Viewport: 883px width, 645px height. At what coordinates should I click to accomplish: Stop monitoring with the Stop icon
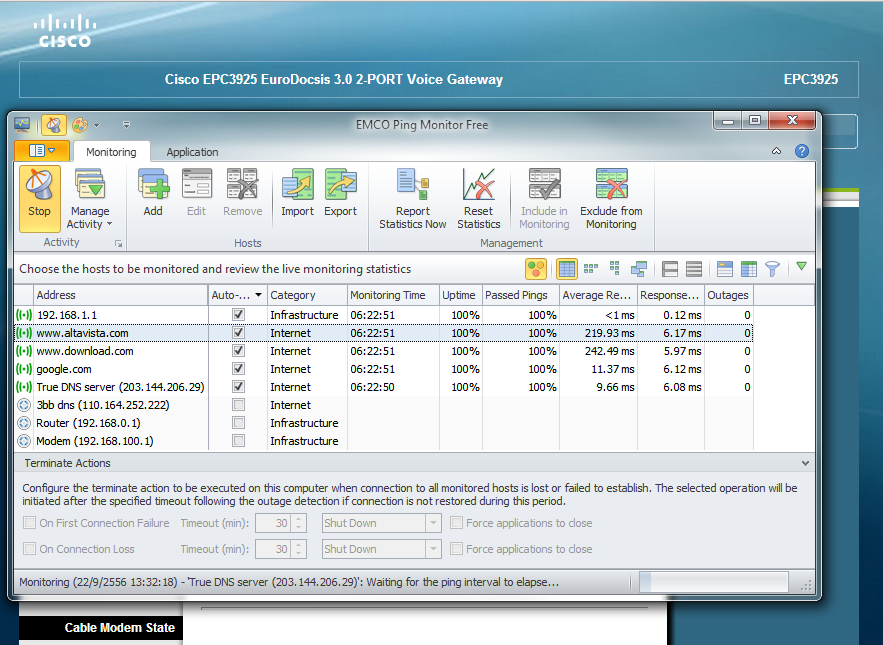(x=39, y=187)
